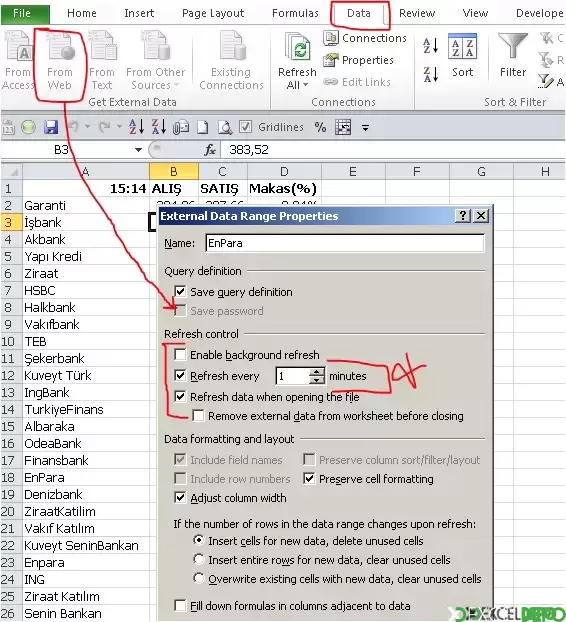Switch to the Formulas tab
The image size is (566, 622).
tap(295, 13)
